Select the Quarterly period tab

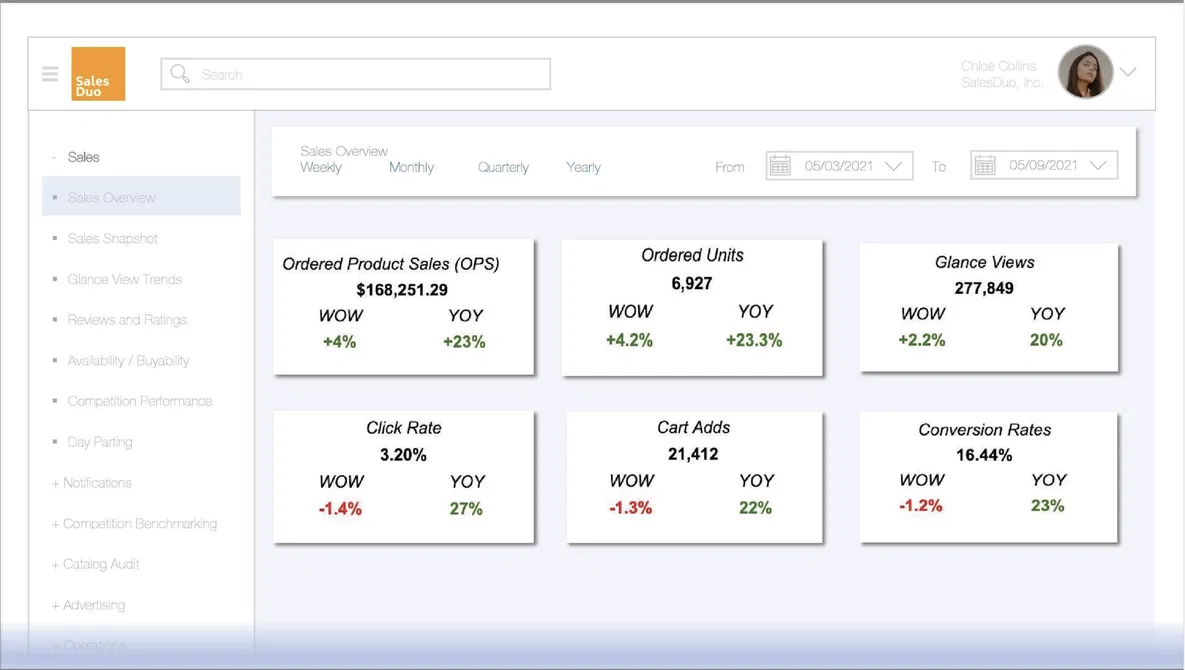pos(503,168)
